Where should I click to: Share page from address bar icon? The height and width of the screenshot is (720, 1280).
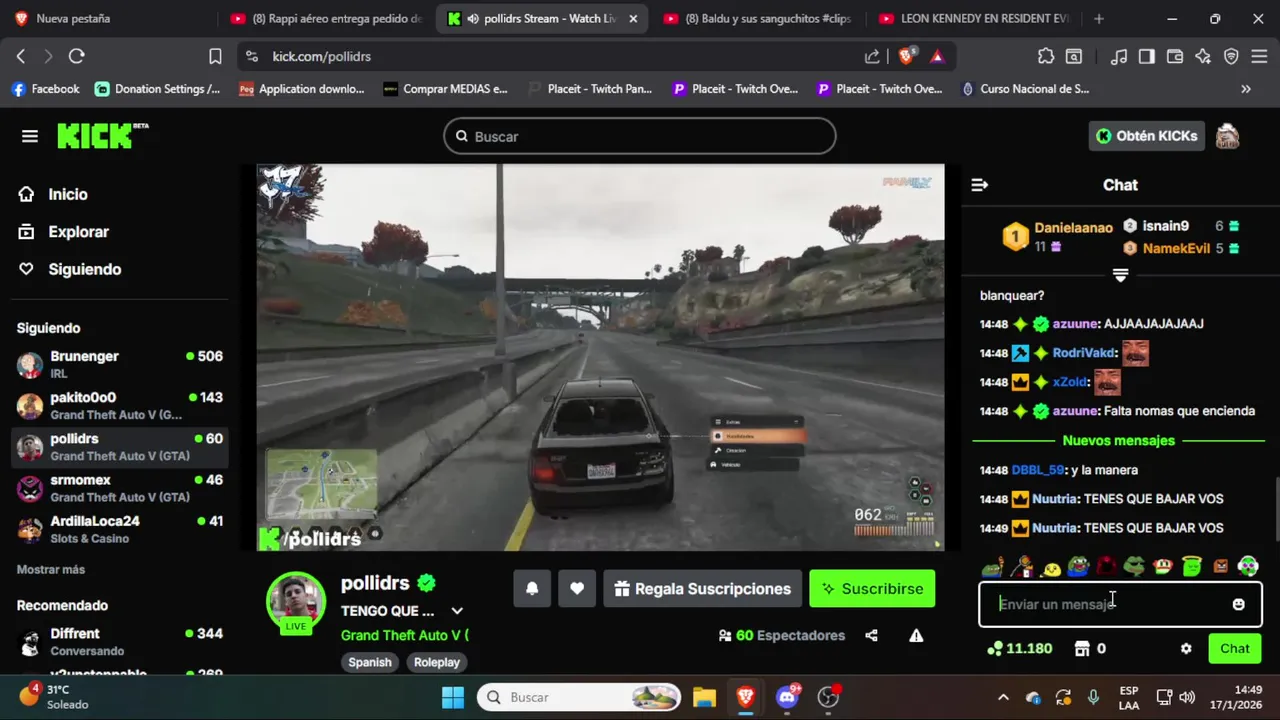pyautogui.click(x=873, y=57)
